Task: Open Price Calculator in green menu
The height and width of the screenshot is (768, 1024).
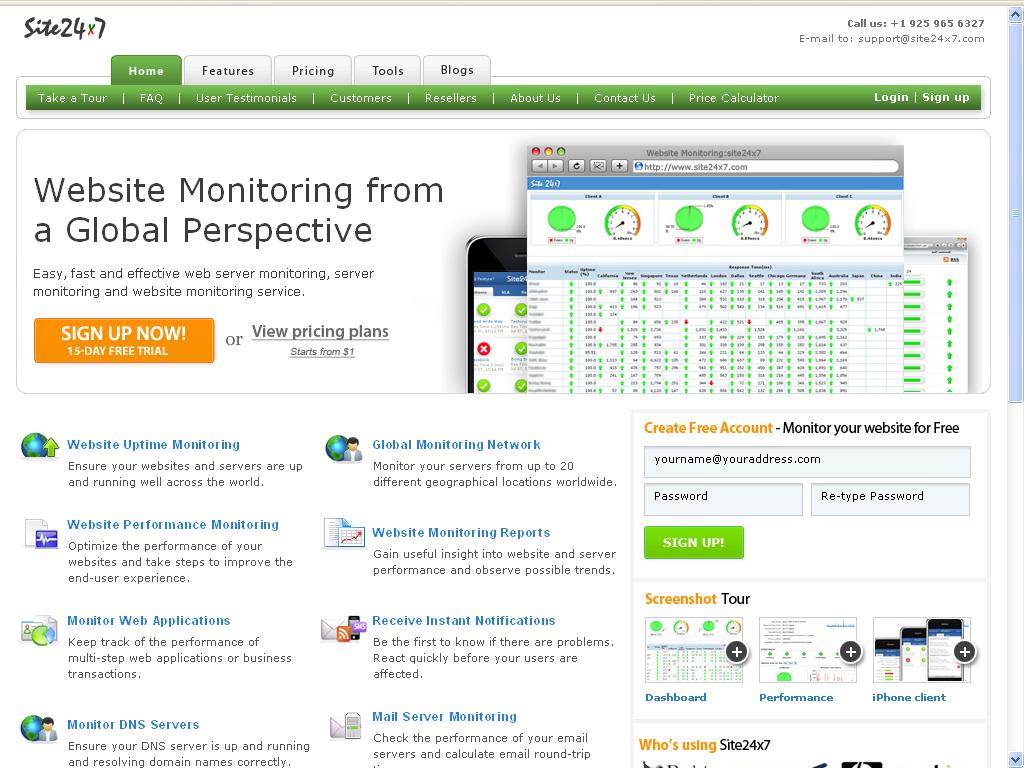Action: point(733,98)
